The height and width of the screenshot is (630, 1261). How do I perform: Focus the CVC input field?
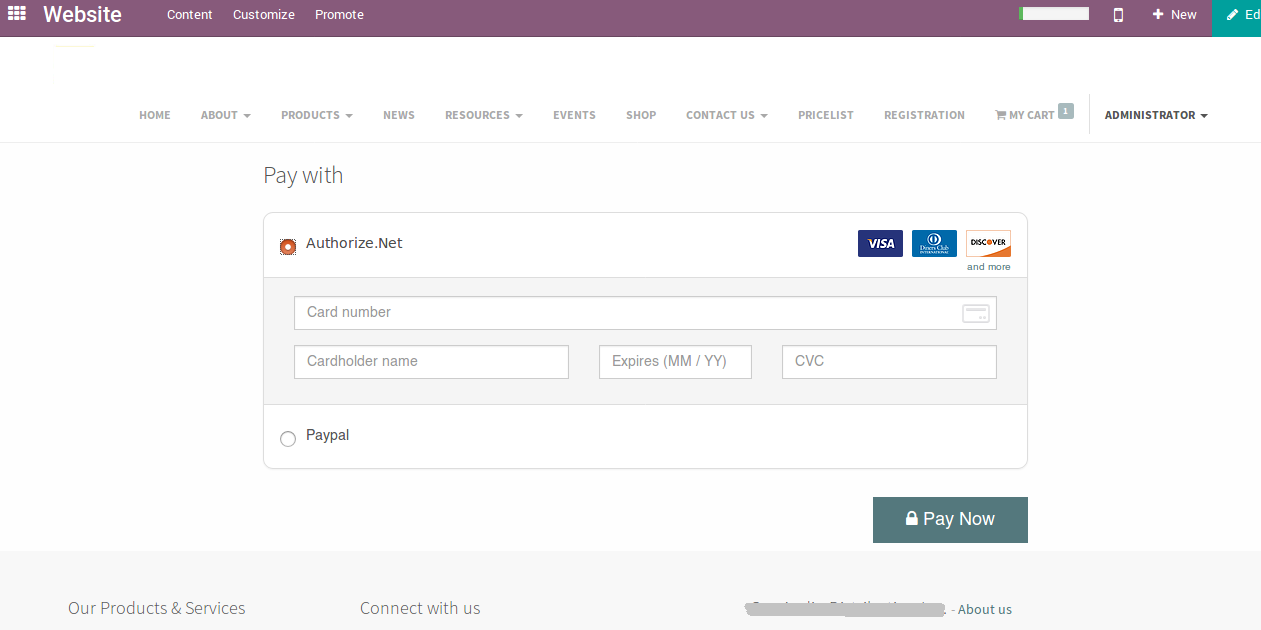coord(889,362)
